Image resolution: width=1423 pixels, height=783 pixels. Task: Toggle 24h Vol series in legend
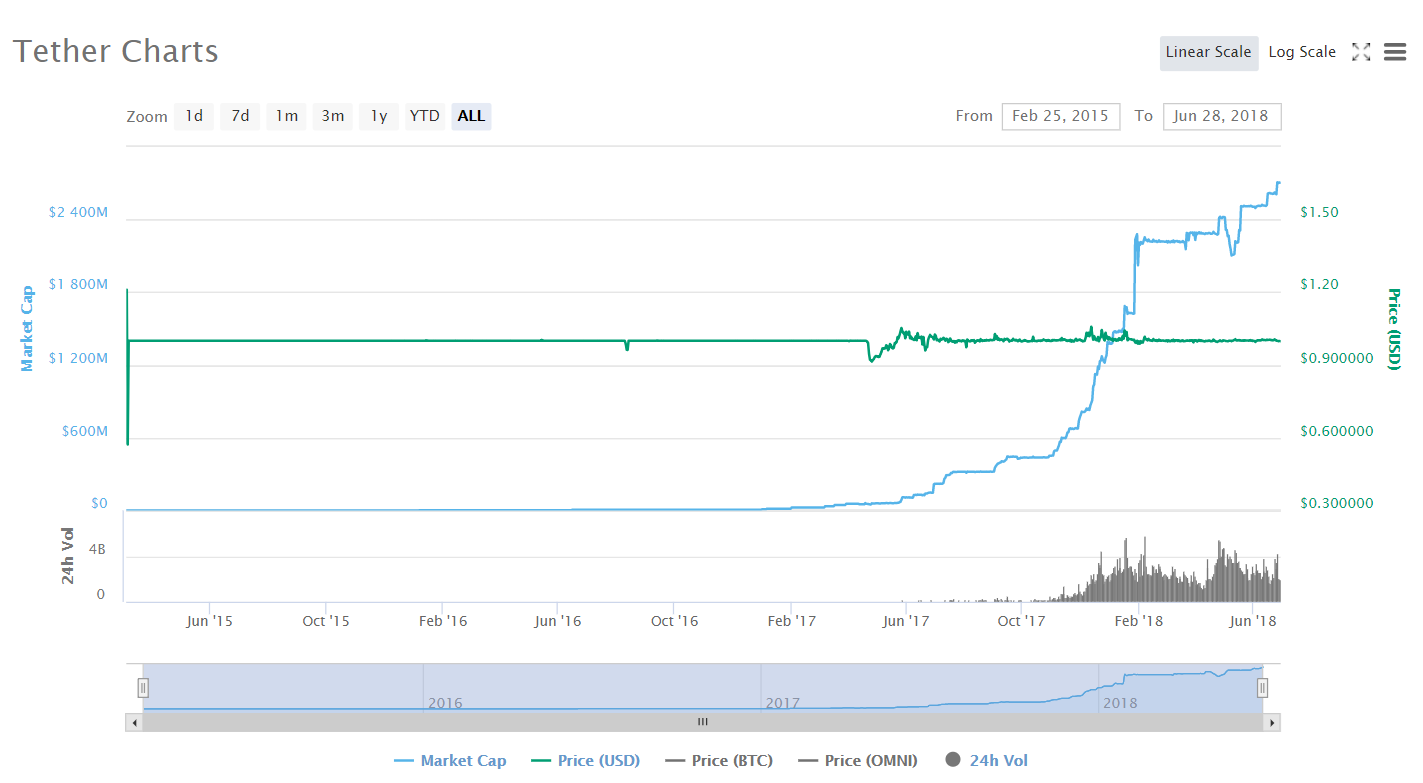pos(986,761)
